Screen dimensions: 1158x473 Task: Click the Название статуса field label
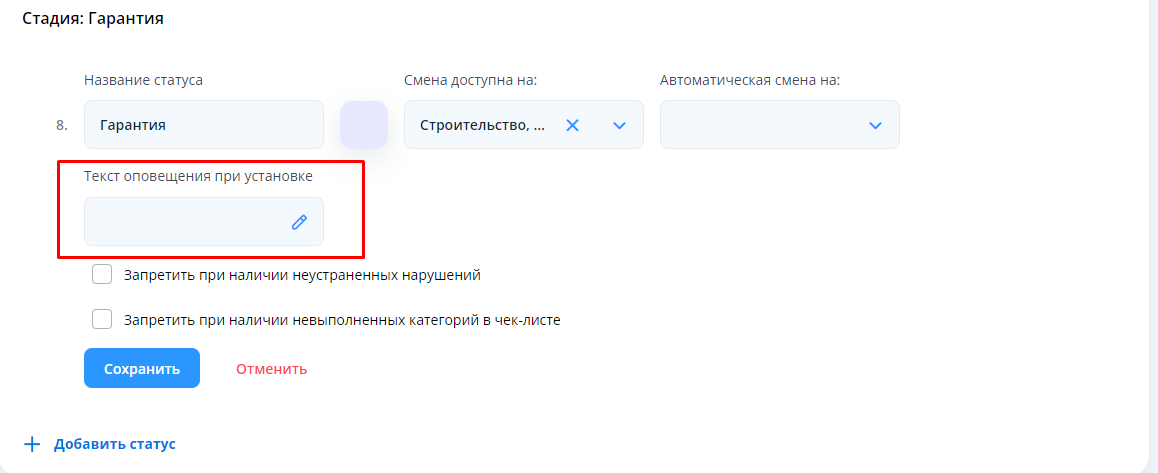143,80
